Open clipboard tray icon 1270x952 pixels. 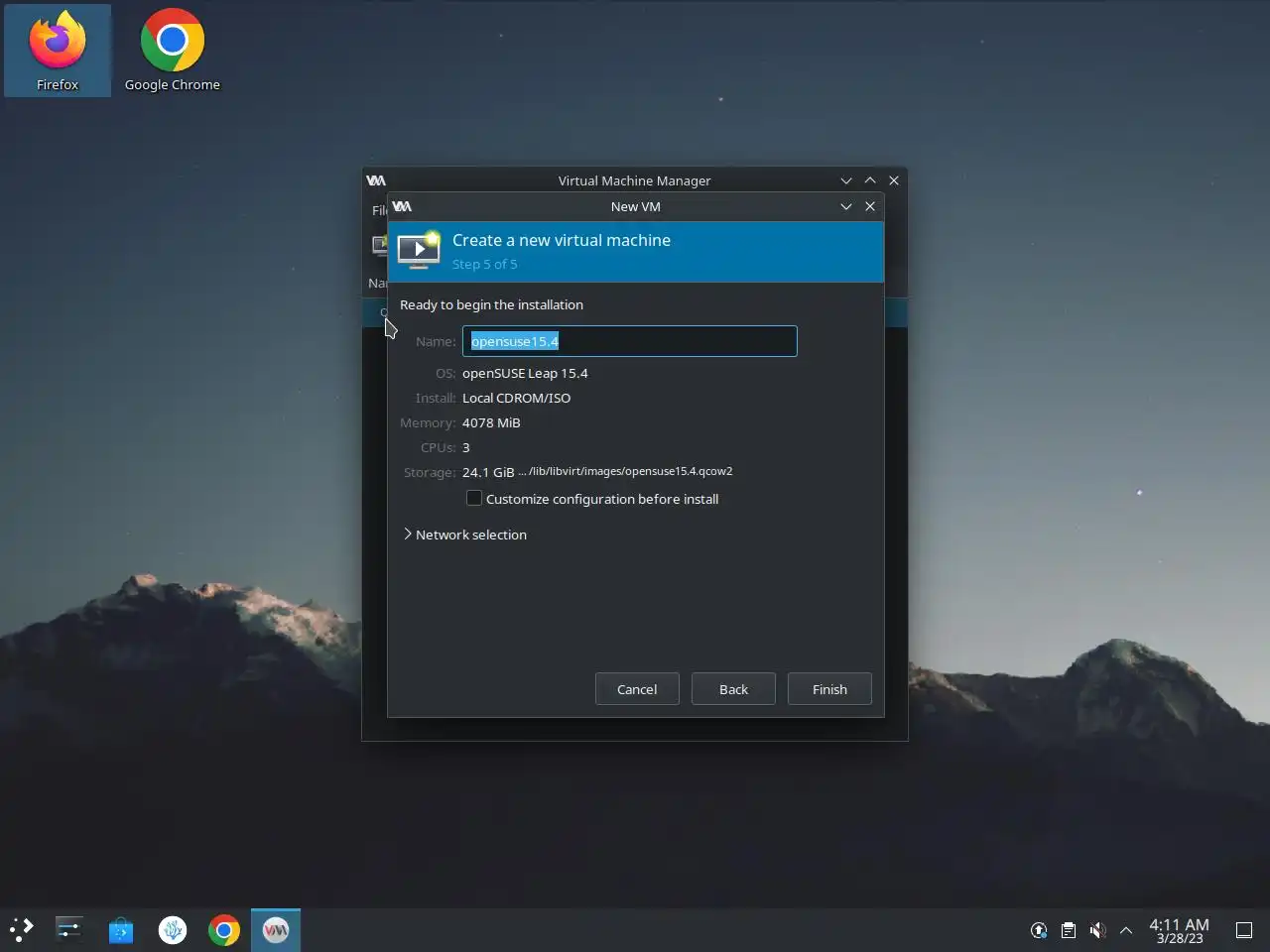(x=1069, y=930)
